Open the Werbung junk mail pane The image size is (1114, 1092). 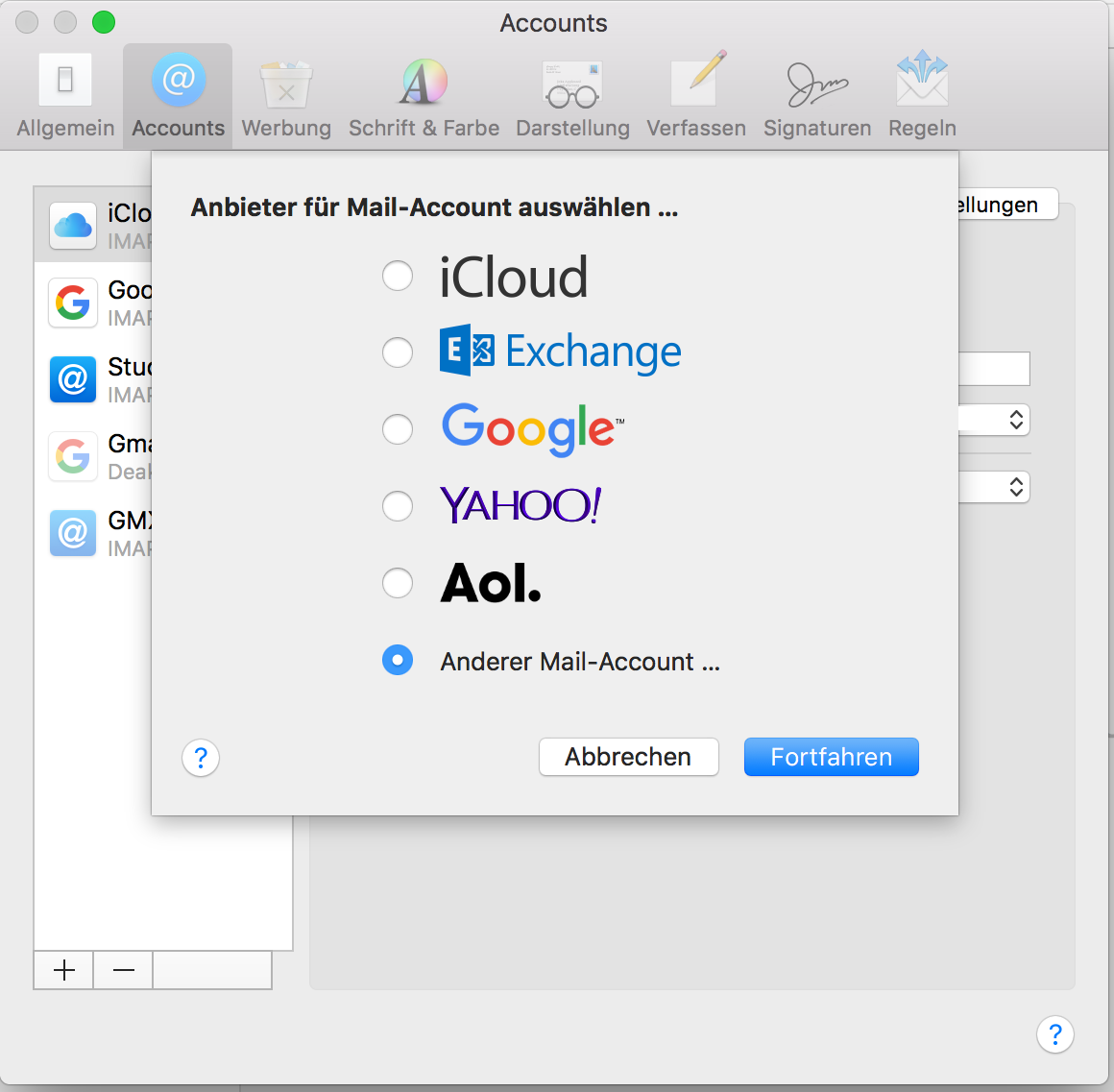[x=285, y=96]
